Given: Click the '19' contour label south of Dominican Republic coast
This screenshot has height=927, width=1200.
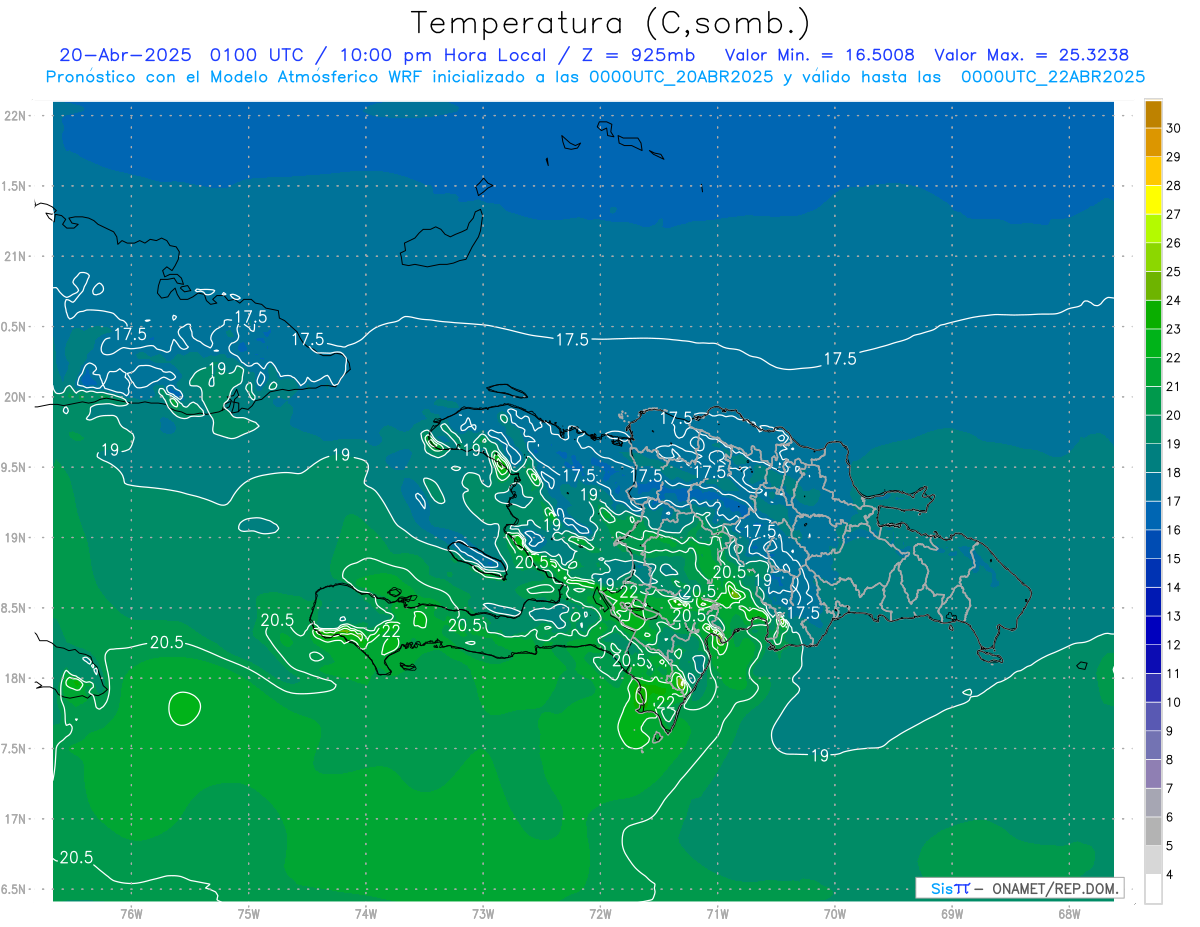Looking at the screenshot, I should pos(819,756).
